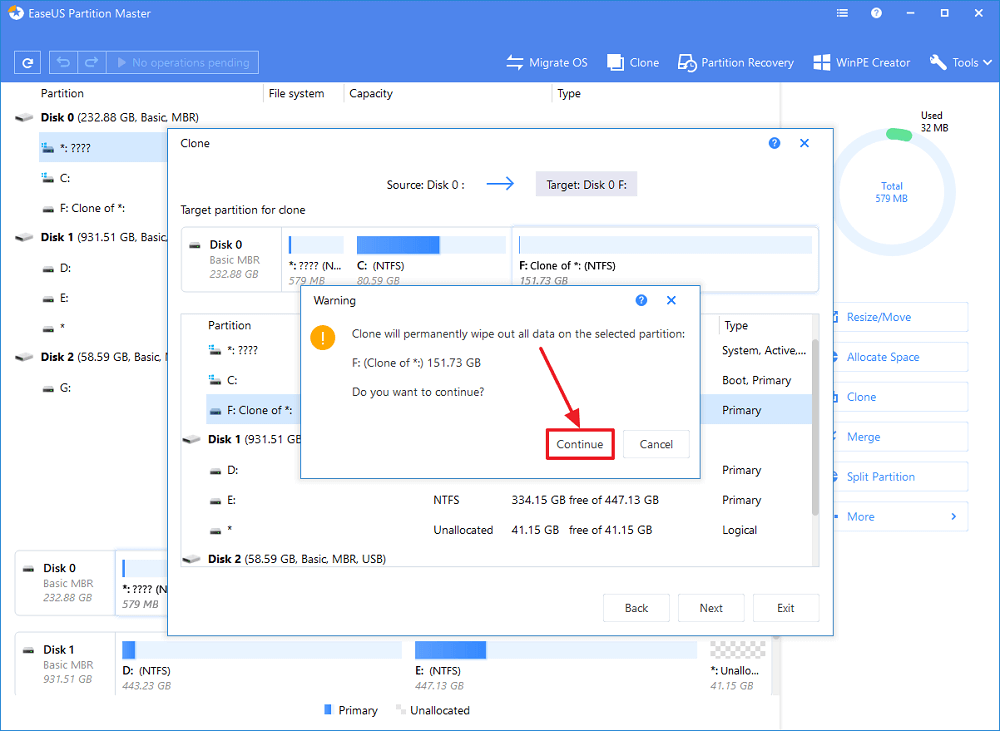This screenshot has height=731, width=1000.
Task: Expand the More options in side panel
Action: click(x=900, y=517)
